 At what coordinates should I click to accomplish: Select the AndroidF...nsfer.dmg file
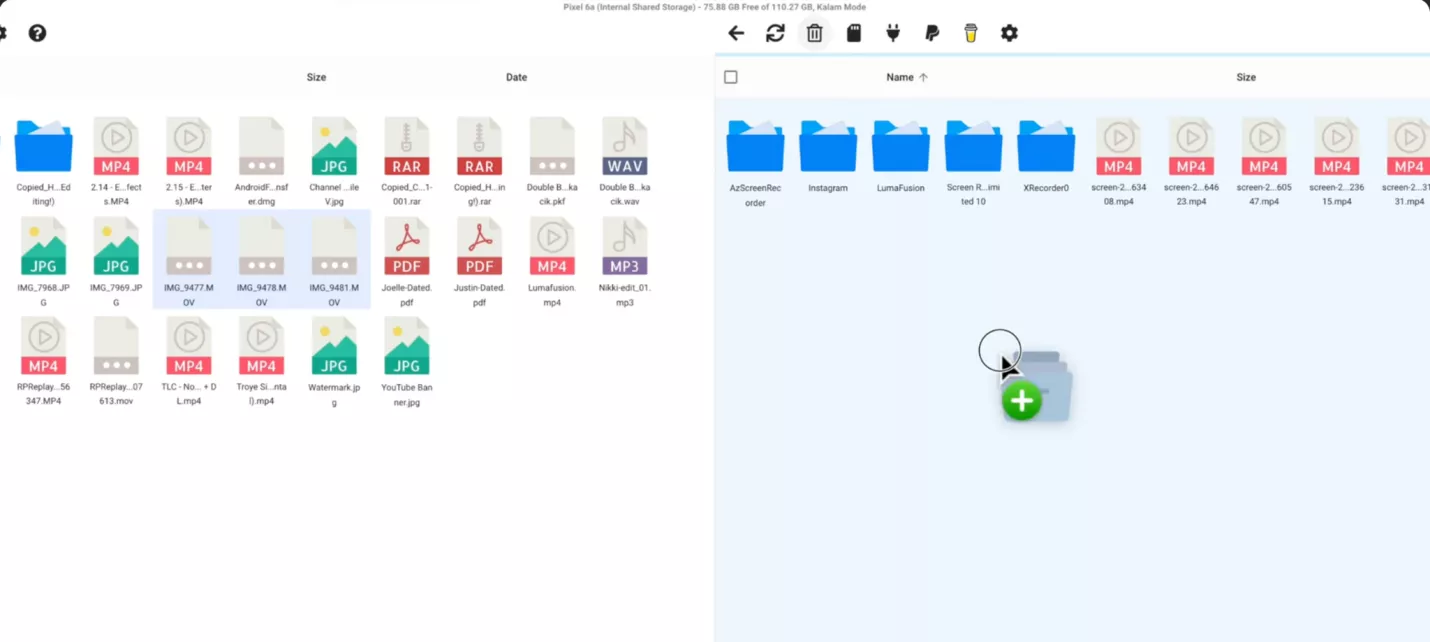coord(261,163)
